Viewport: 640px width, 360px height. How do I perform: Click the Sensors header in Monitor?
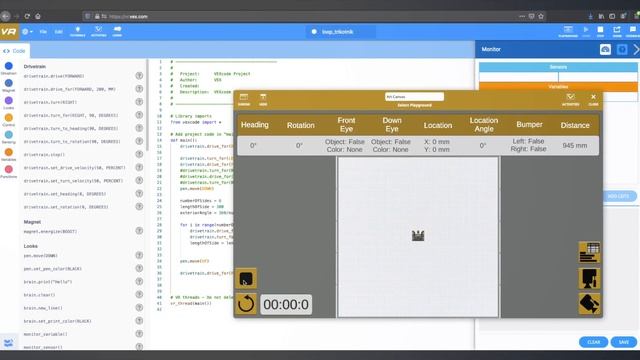tap(558, 67)
